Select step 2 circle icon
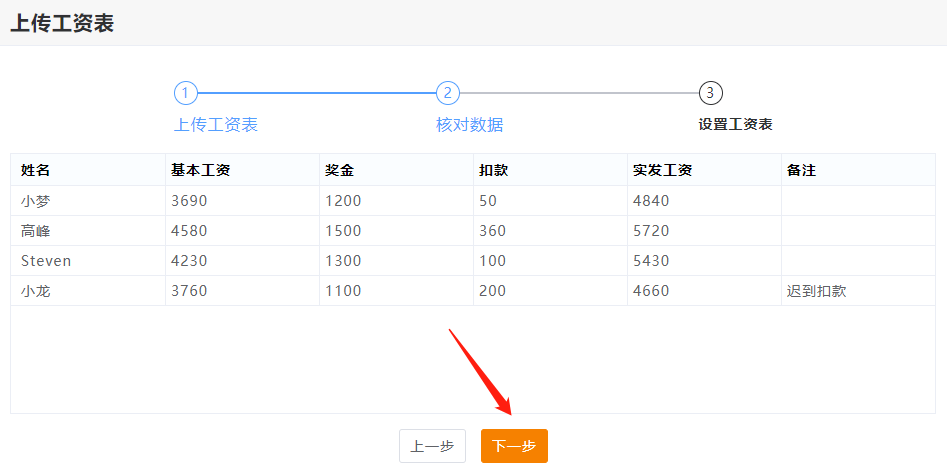Screen dimensions: 947x468 (x=447, y=93)
